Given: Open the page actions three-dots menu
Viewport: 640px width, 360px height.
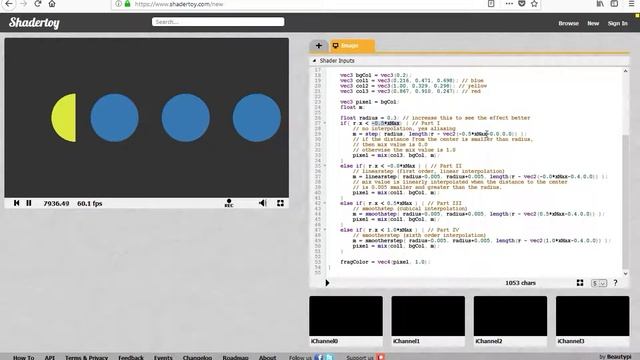Looking at the screenshot, I should coord(509,4).
